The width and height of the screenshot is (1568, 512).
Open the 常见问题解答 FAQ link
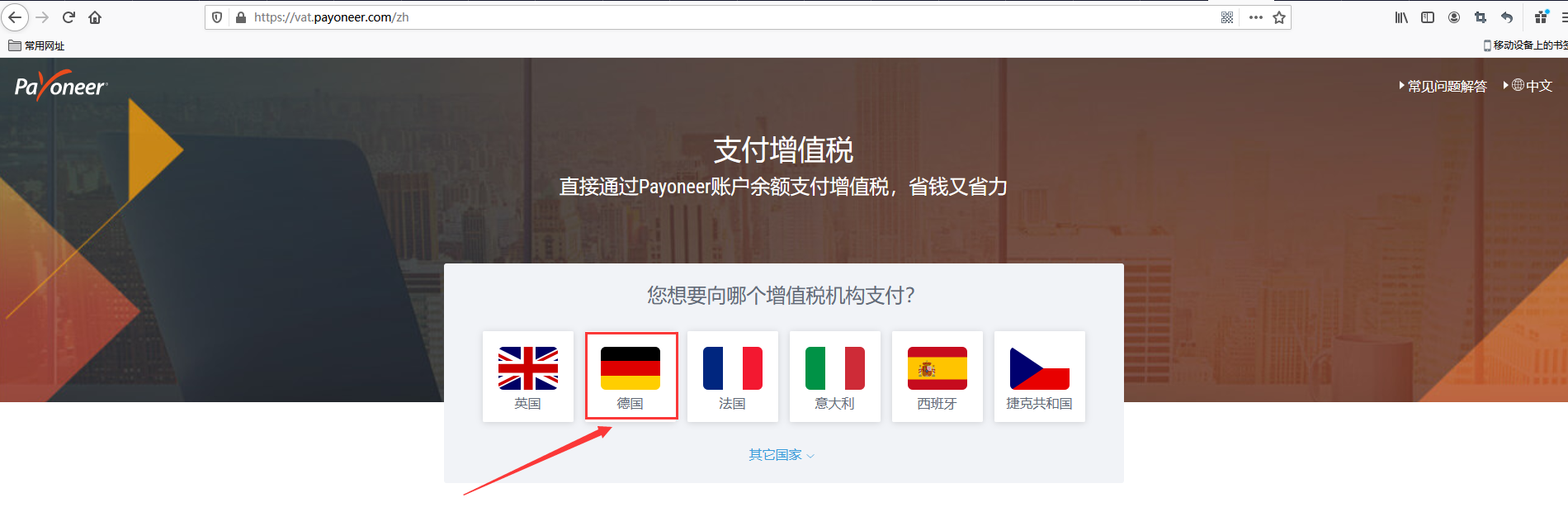pos(1443,86)
